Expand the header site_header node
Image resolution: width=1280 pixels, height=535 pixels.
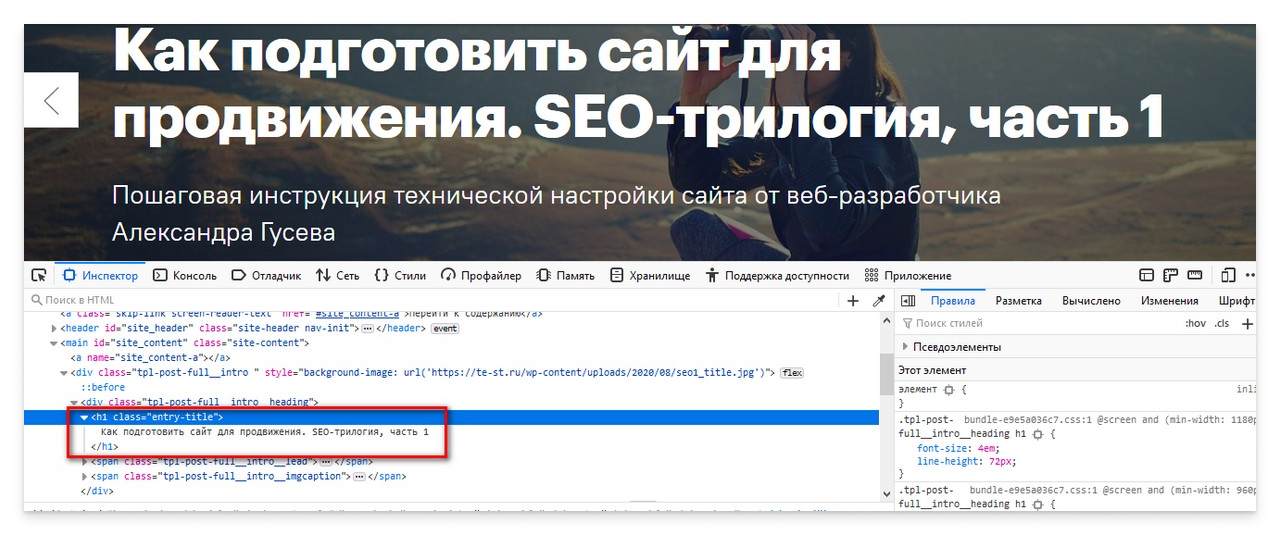(x=55, y=328)
